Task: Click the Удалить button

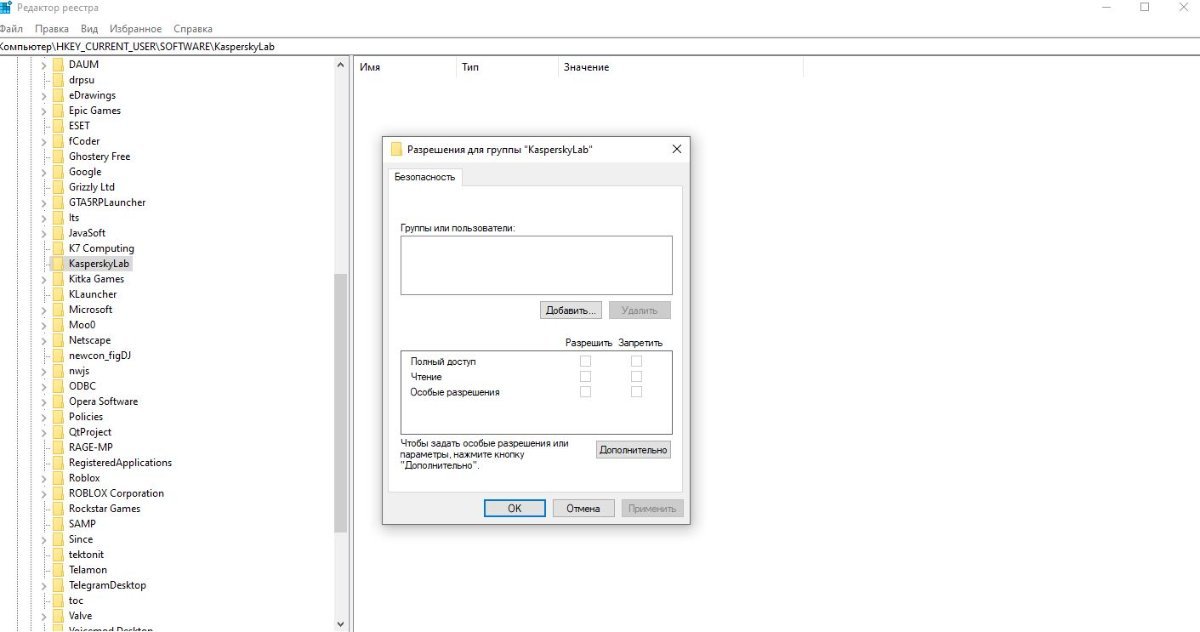Action: (639, 310)
